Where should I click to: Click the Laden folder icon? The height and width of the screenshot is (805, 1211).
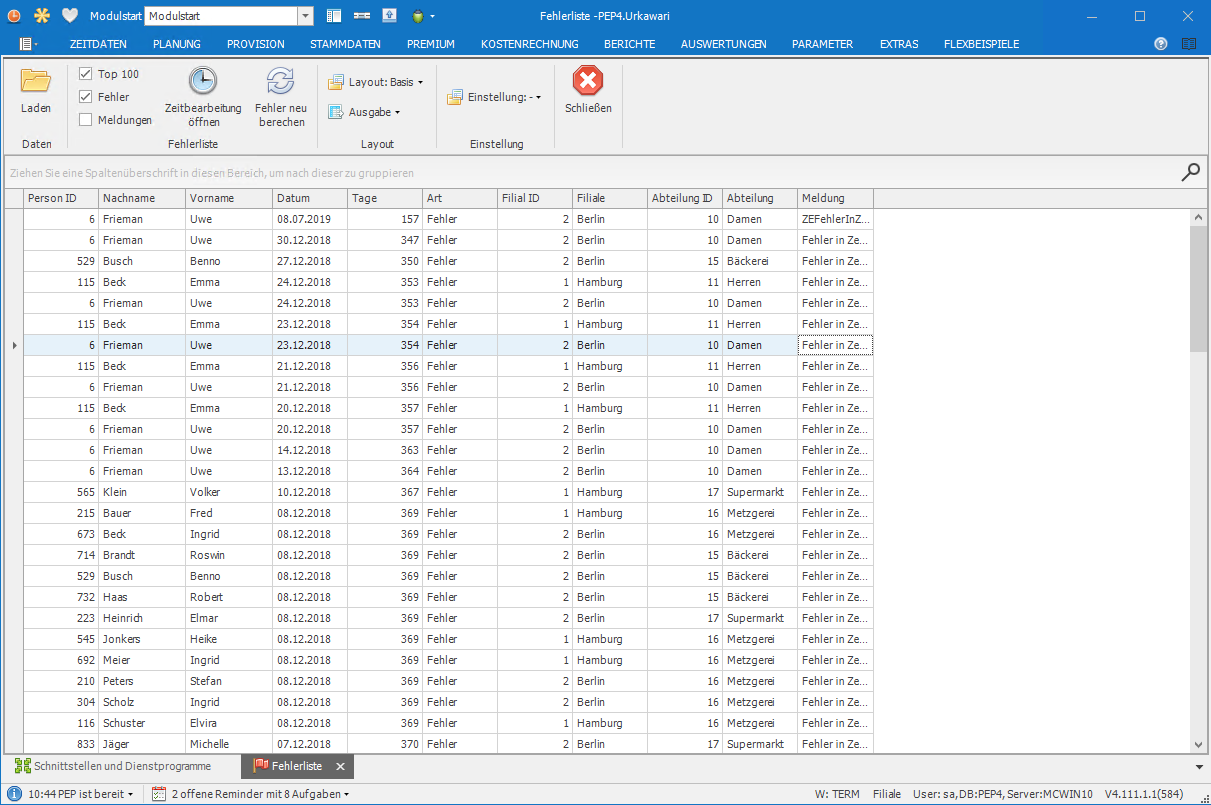[x=36, y=82]
